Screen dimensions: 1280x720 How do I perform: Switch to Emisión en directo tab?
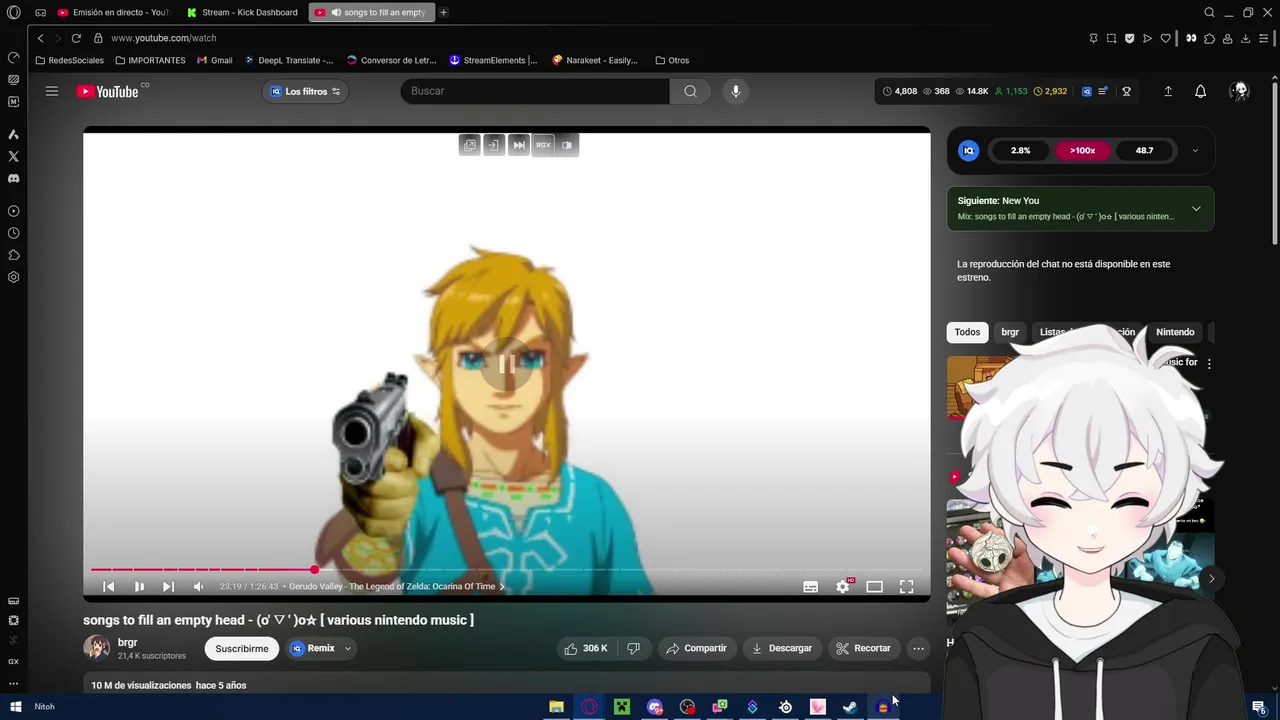[113, 12]
